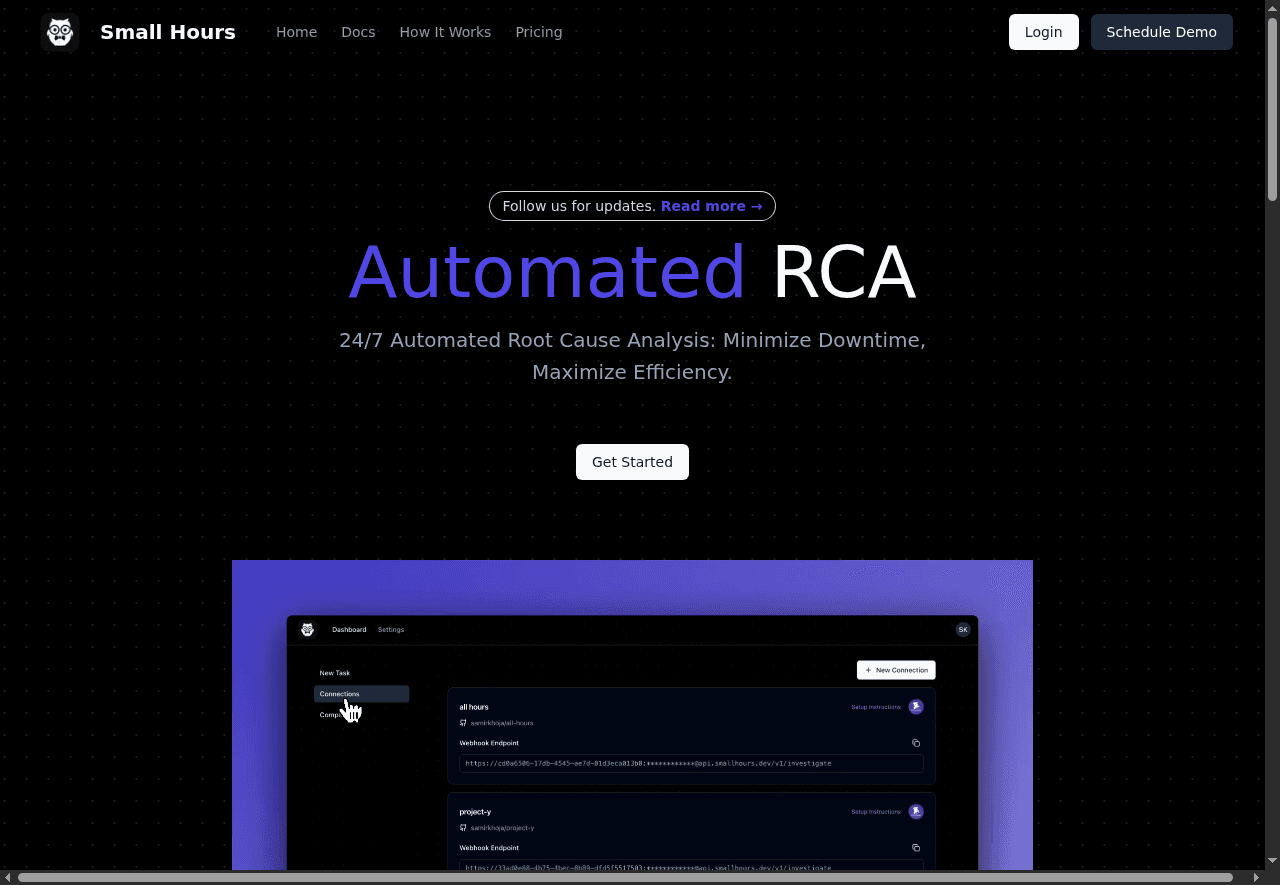Click the SK avatar in the dashboard preview
The width and height of the screenshot is (1280, 885).
coord(962,629)
